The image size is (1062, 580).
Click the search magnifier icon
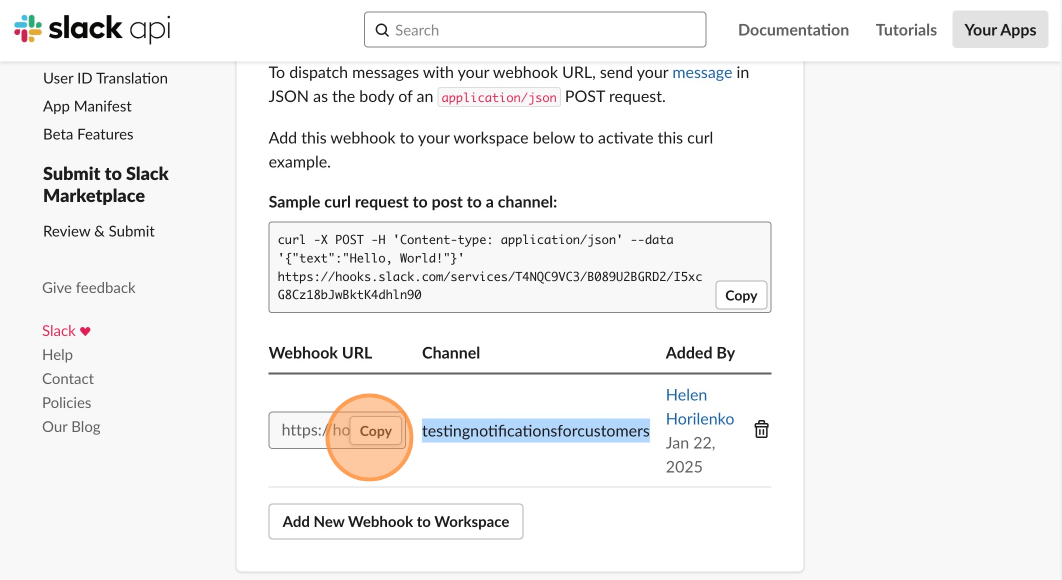382,30
